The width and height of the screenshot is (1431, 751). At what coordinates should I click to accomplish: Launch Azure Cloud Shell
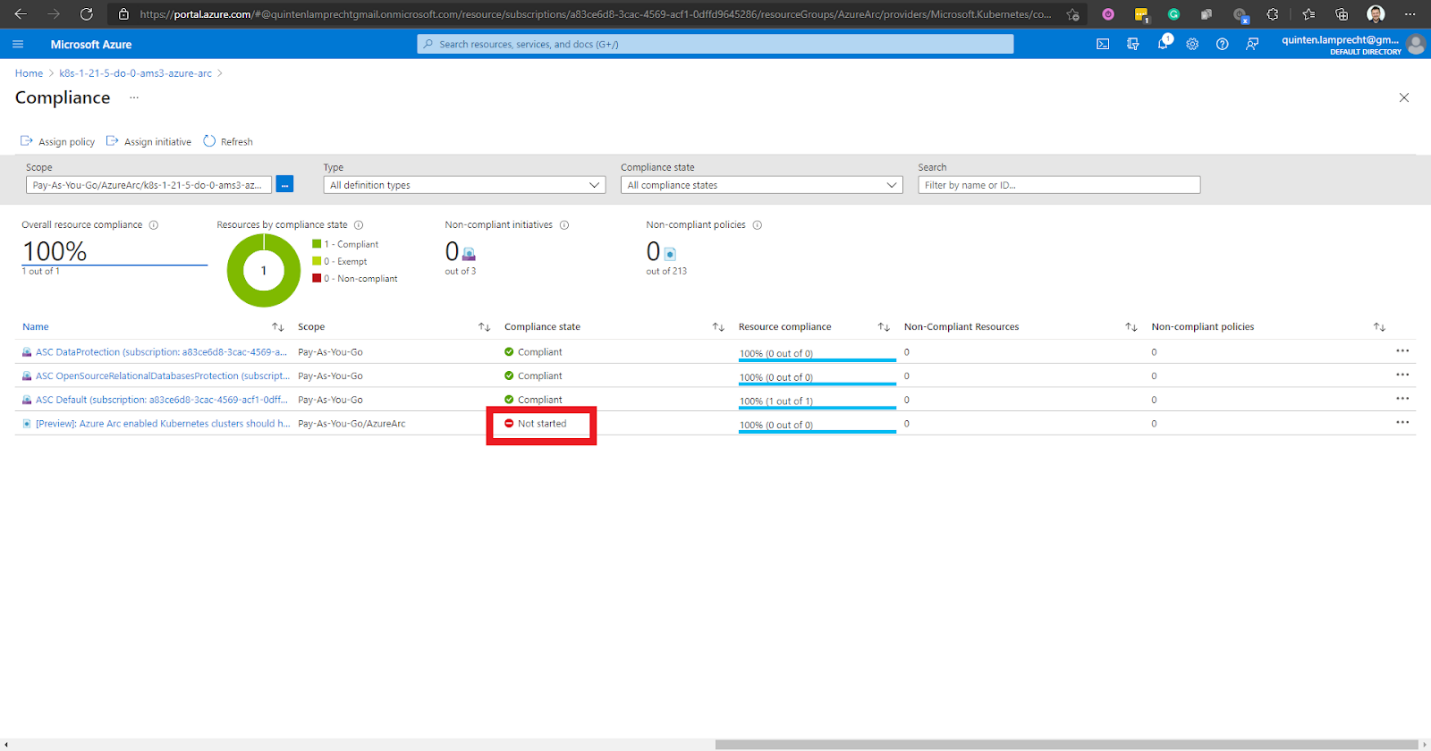pos(1102,44)
